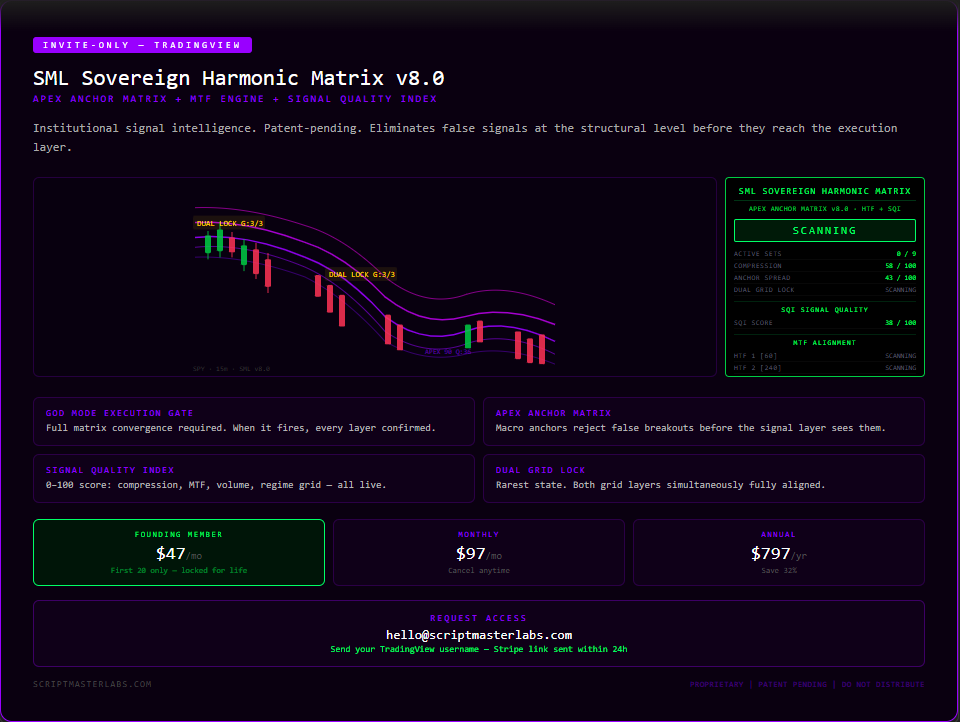The image size is (960, 722).
Task: Choose the MONTHLY plan label
Action: coord(479,535)
